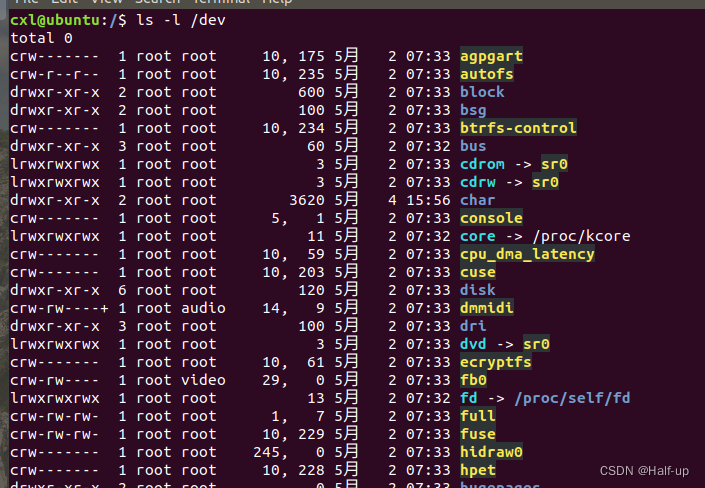
Task: Click sr0 target on the dvd row
Action: 536,344
